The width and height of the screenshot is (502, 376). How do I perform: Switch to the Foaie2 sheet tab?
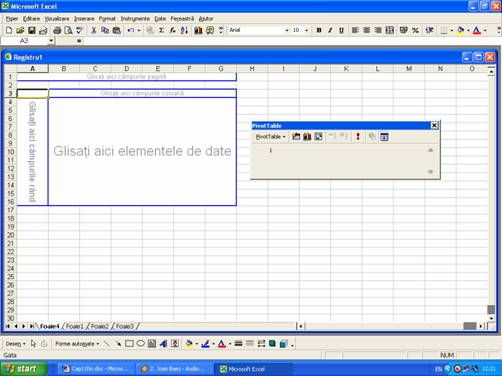coord(100,326)
